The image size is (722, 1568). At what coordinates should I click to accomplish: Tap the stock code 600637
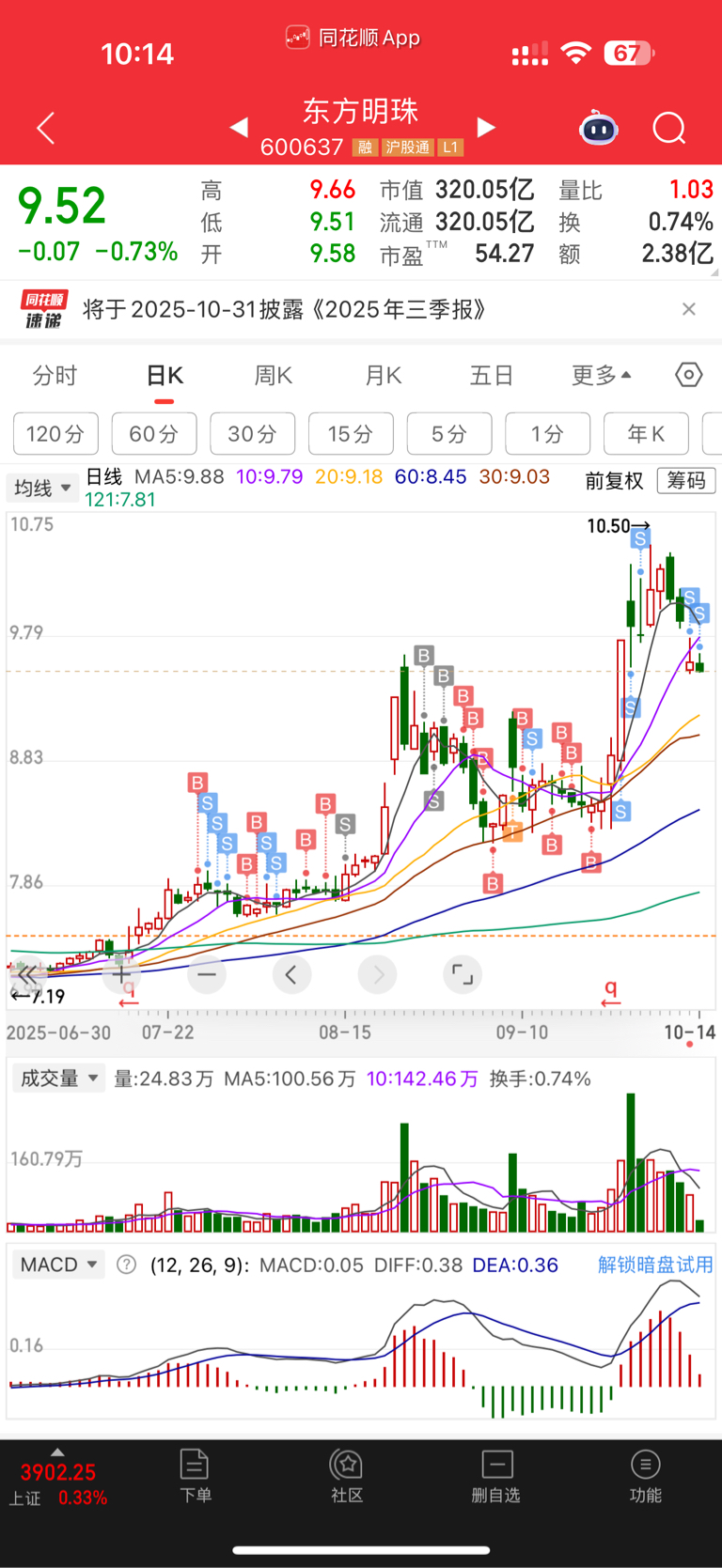tap(302, 147)
